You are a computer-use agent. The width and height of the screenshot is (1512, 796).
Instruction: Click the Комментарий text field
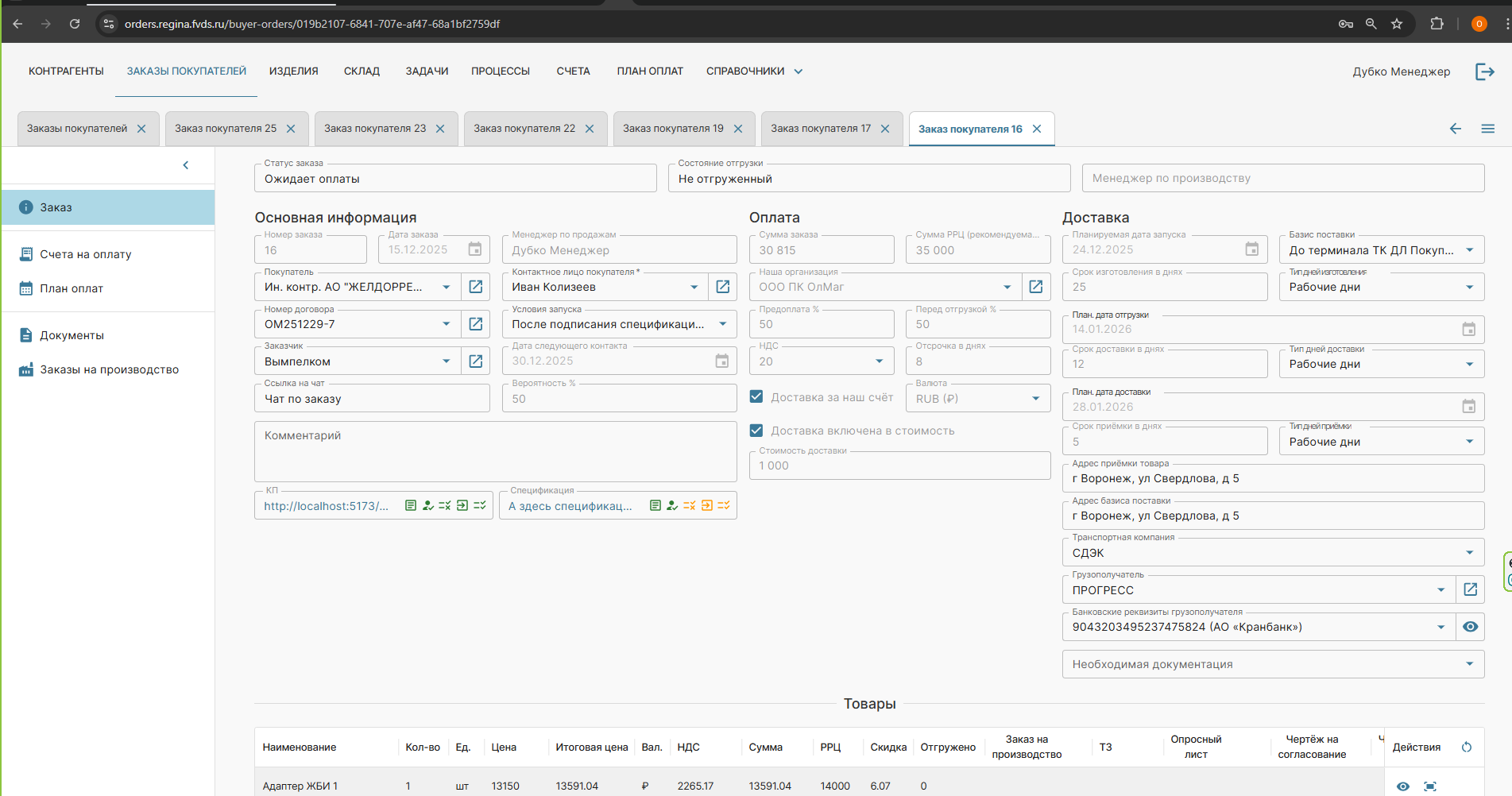[495, 451]
